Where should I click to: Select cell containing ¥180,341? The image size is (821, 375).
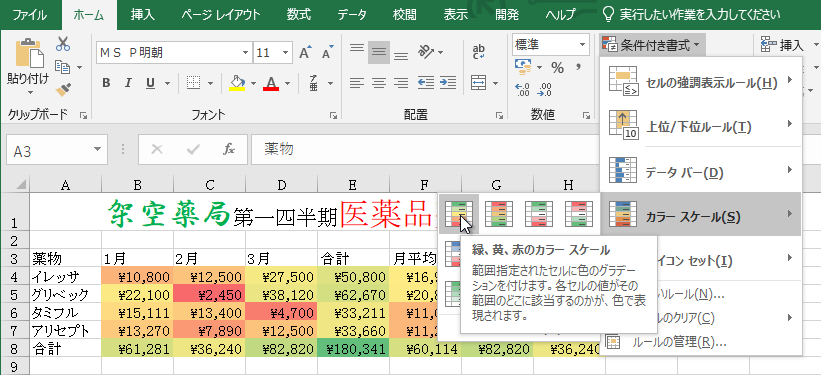(x=353, y=348)
